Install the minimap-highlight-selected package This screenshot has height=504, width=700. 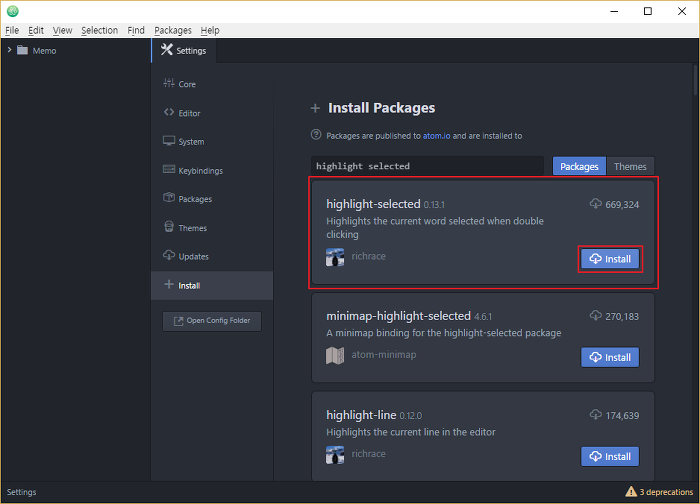pyautogui.click(x=610, y=357)
